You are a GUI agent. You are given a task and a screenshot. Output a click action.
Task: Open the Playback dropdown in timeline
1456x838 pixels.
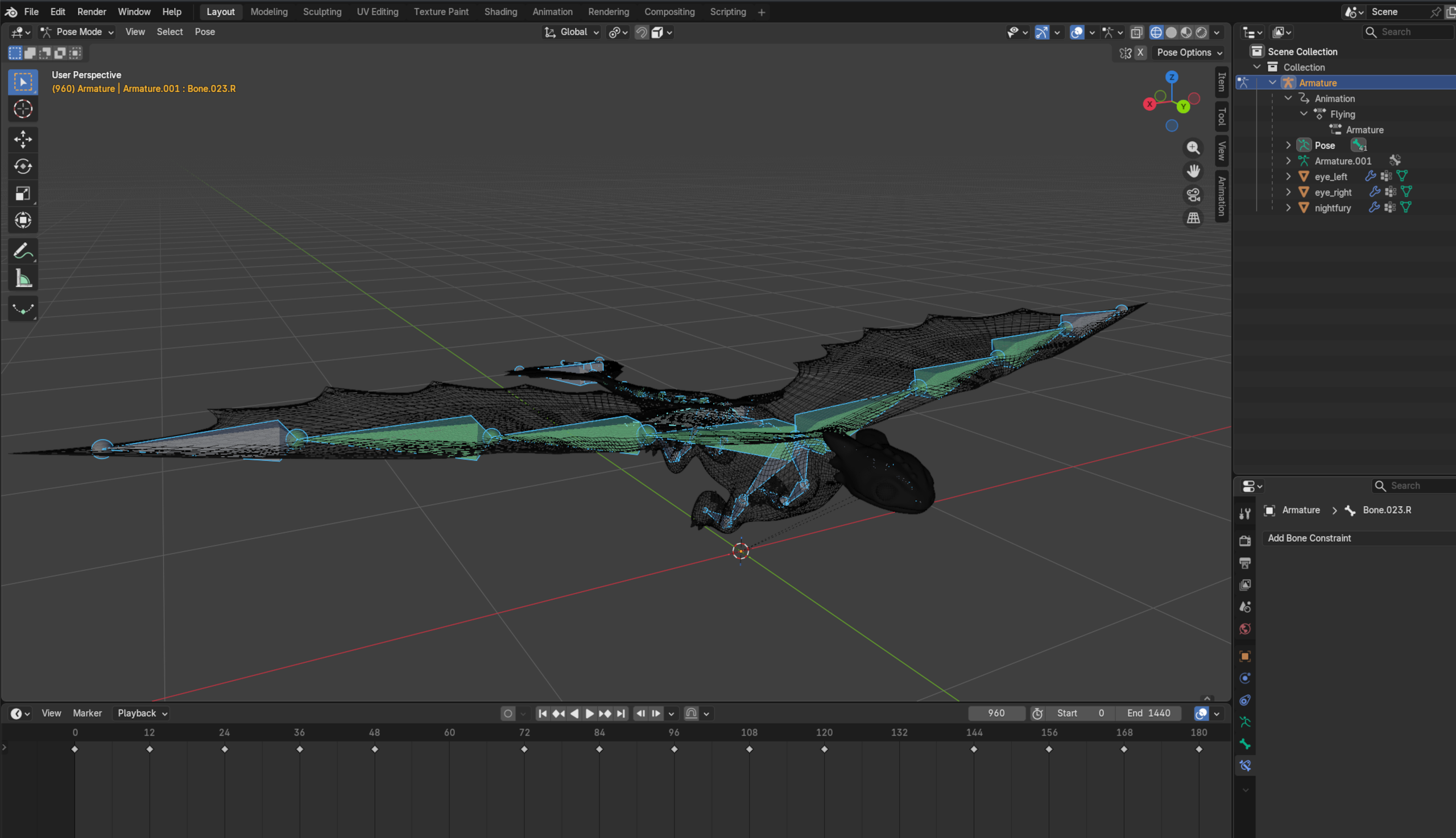point(141,713)
